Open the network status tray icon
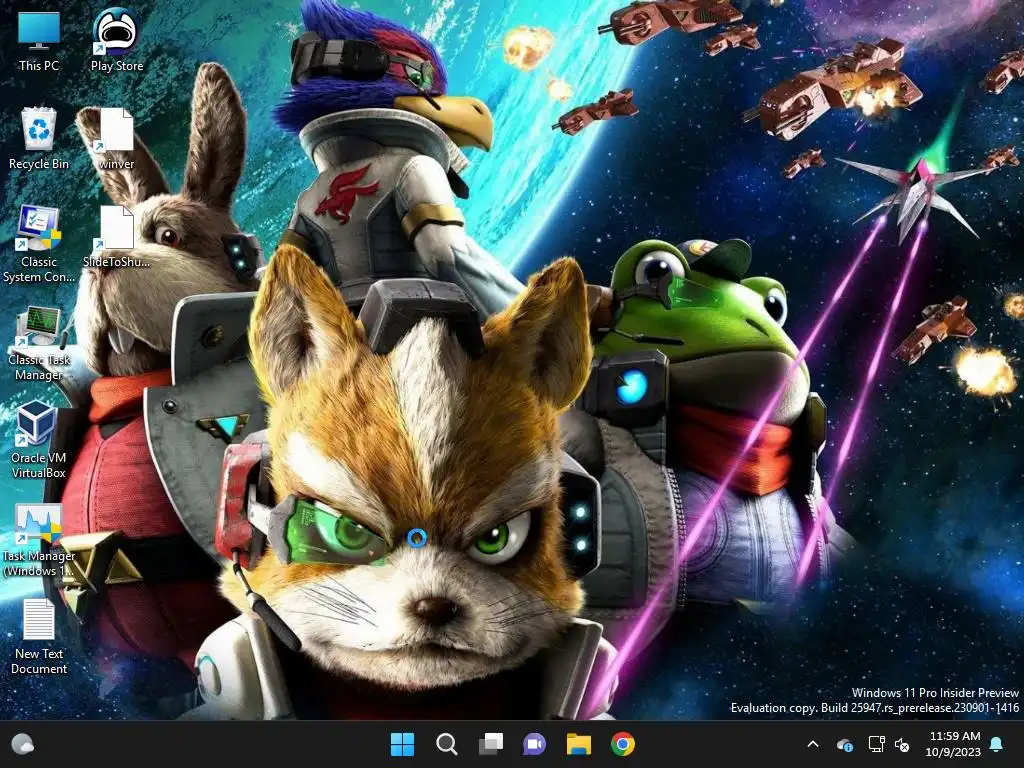Viewport: 1024px width, 768px height. [x=876, y=744]
